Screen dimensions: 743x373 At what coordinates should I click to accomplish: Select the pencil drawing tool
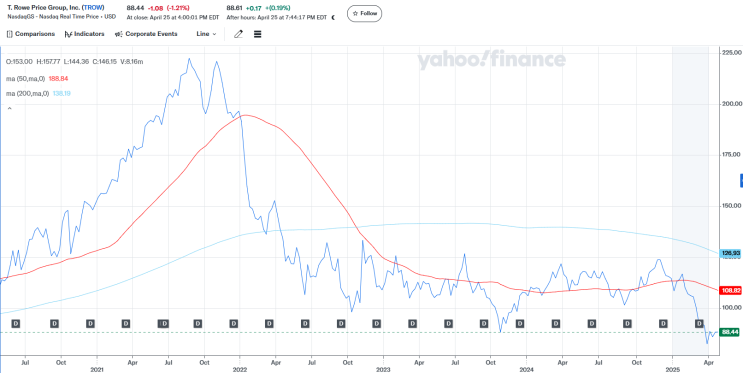238,34
